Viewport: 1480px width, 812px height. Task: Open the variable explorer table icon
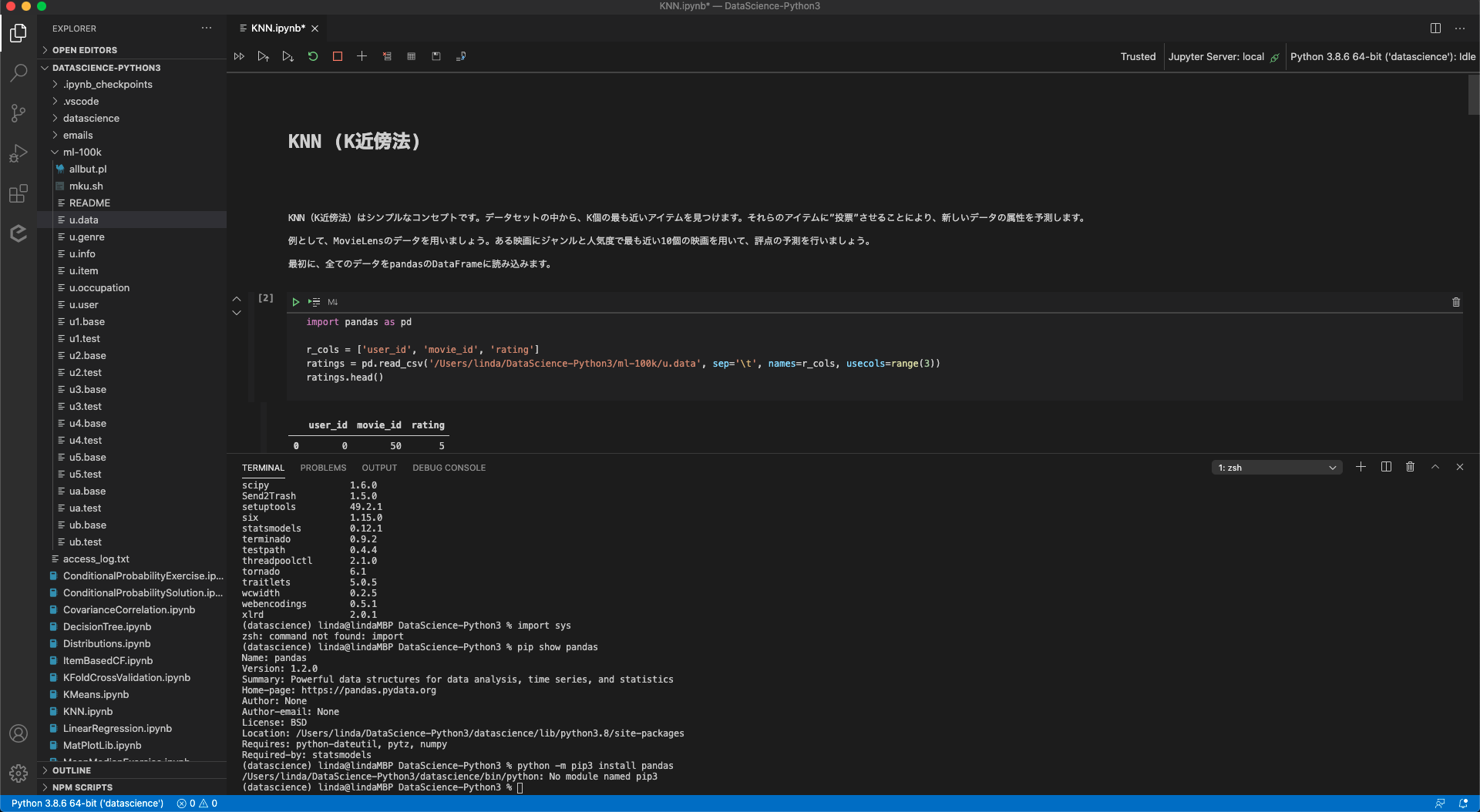(412, 56)
